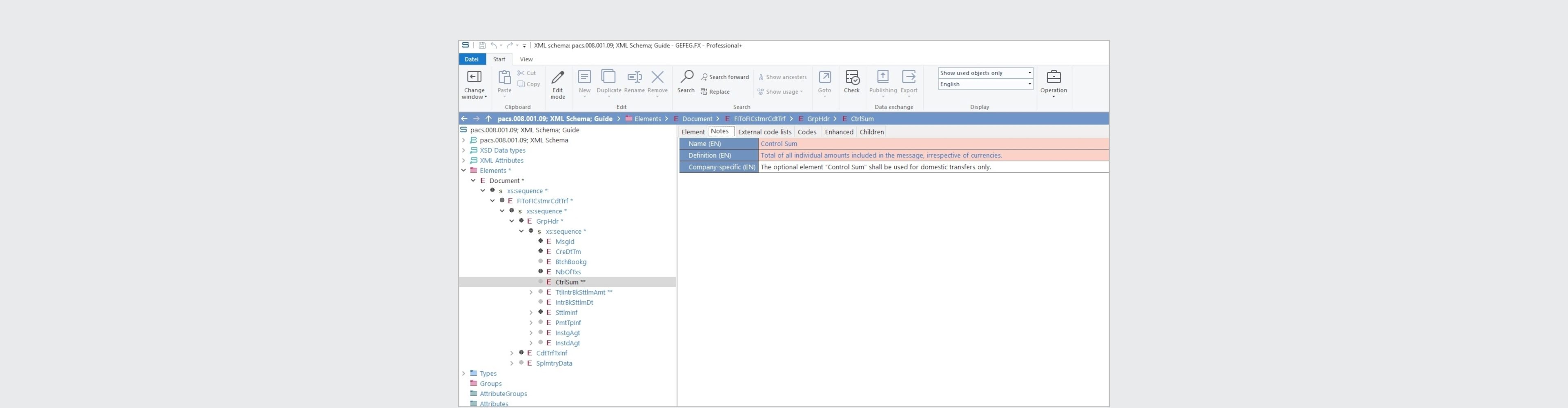Export the XML schema

(x=908, y=83)
